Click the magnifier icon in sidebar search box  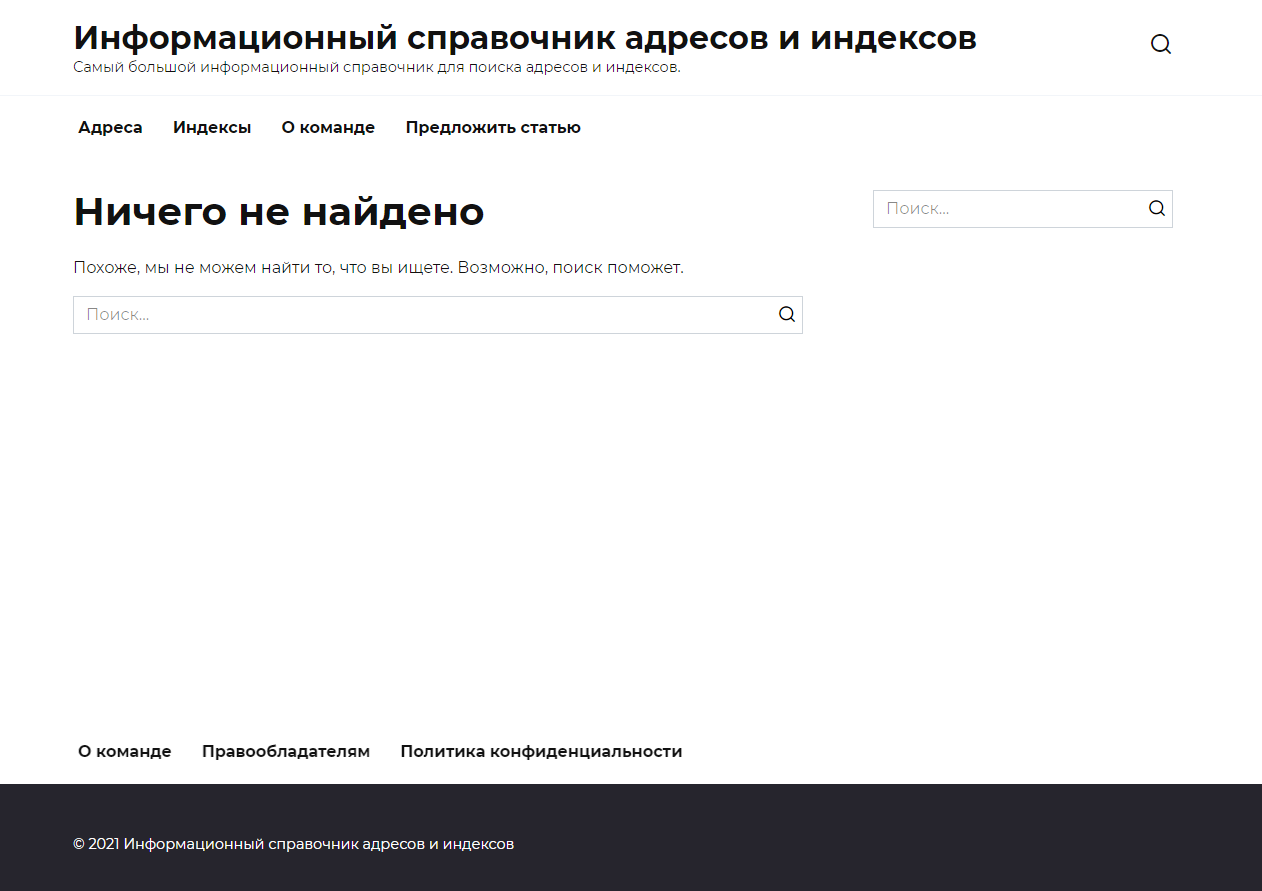point(1157,209)
